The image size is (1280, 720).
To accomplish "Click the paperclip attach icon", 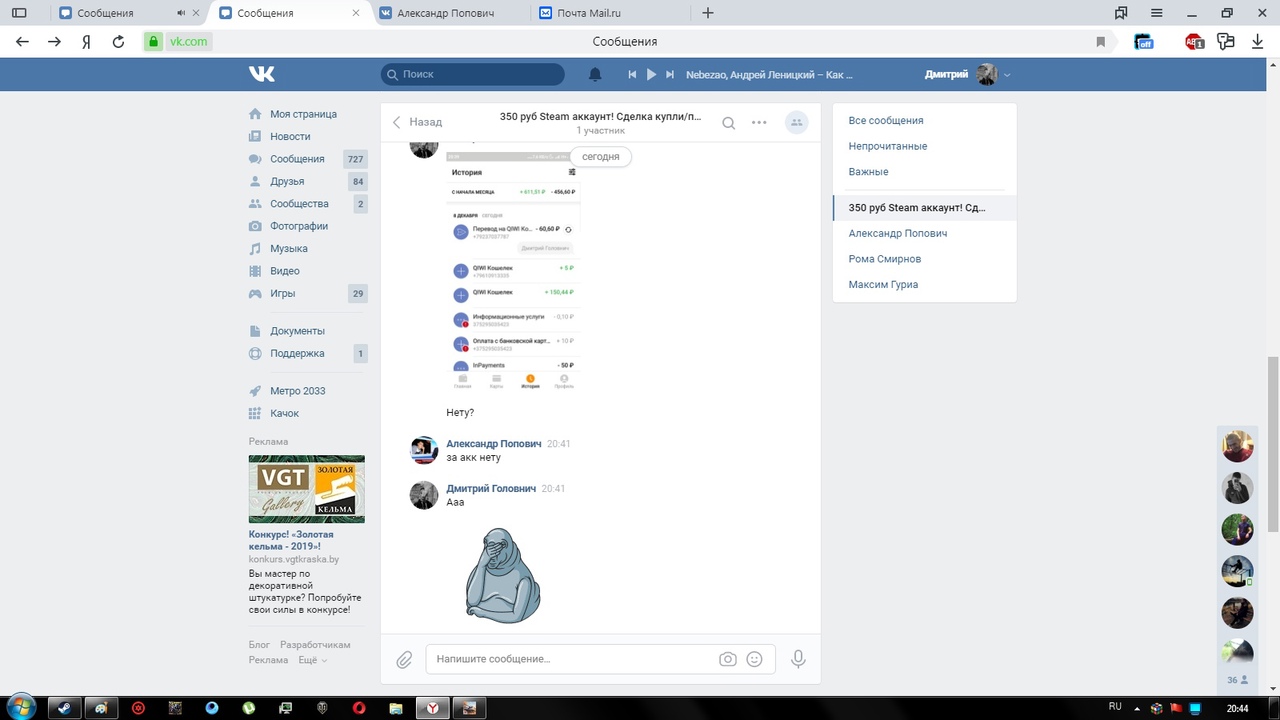I will 404,659.
